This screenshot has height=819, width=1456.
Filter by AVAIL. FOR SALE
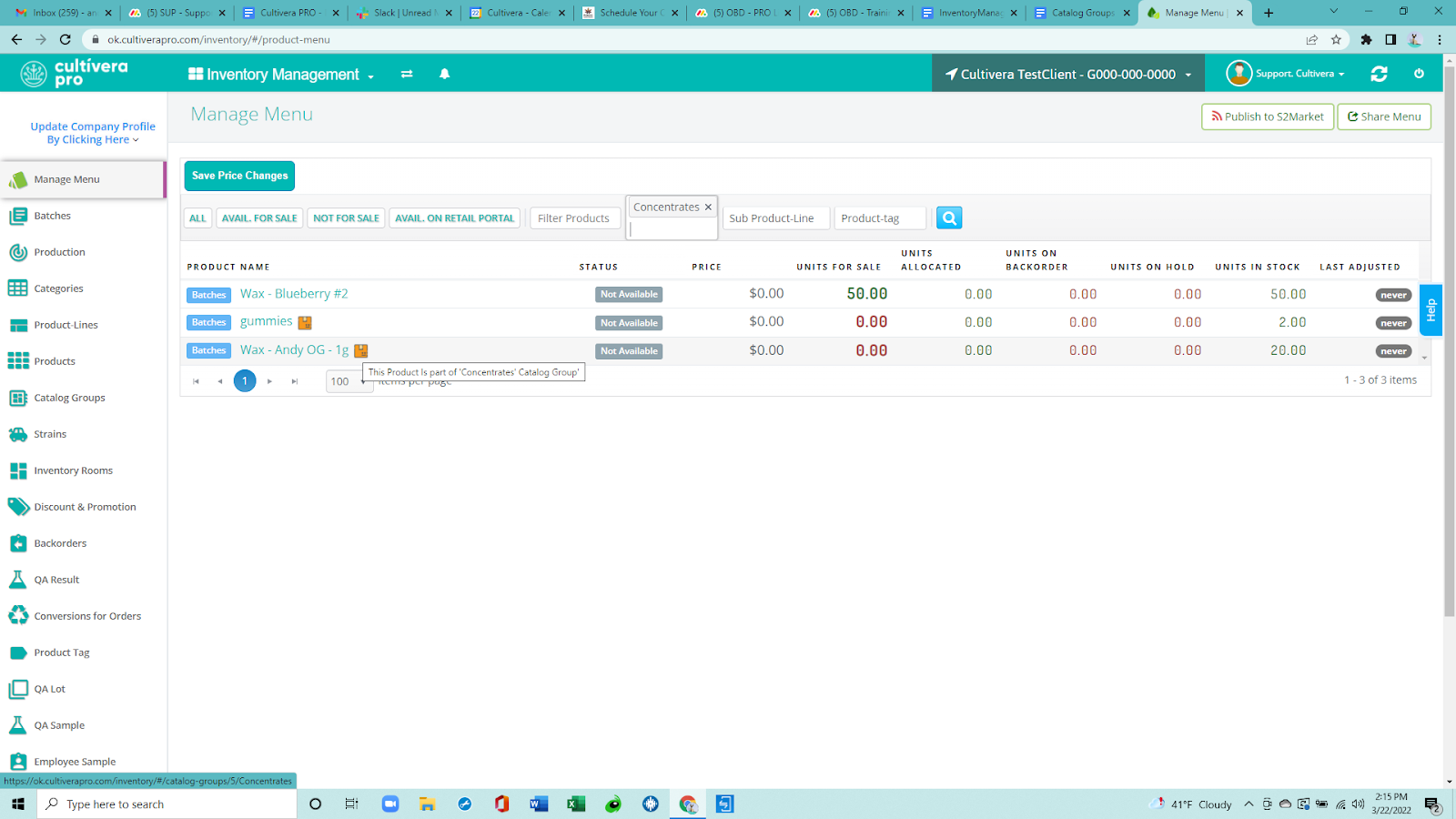click(x=259, y=218)
